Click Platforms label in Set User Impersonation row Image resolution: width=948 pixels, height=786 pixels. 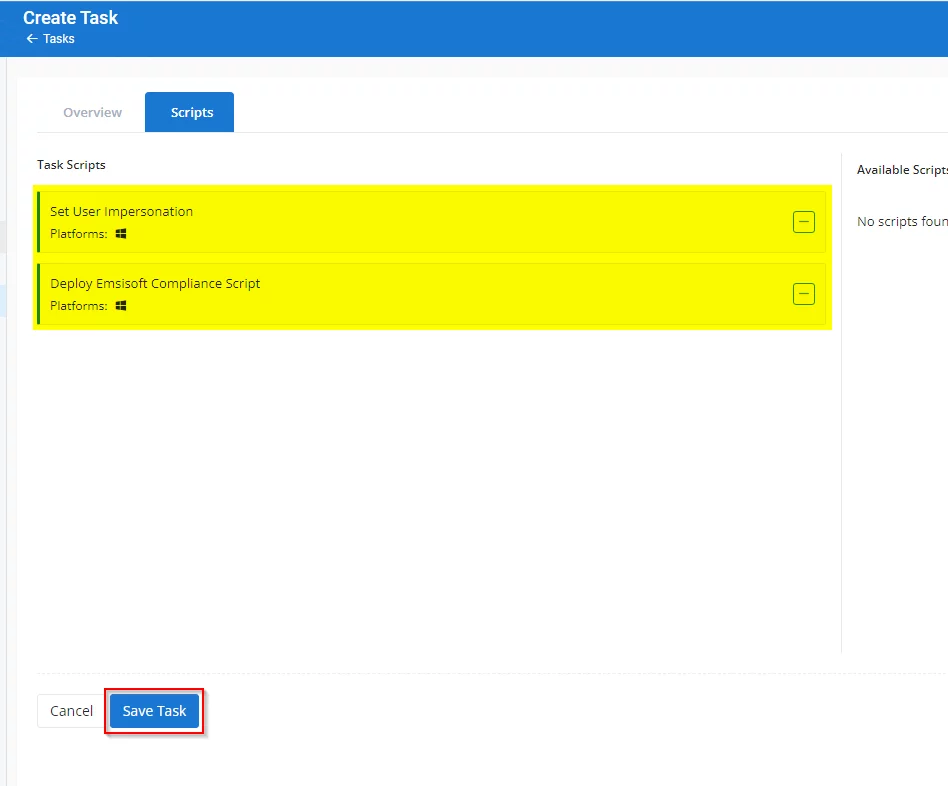click(78, 234)
